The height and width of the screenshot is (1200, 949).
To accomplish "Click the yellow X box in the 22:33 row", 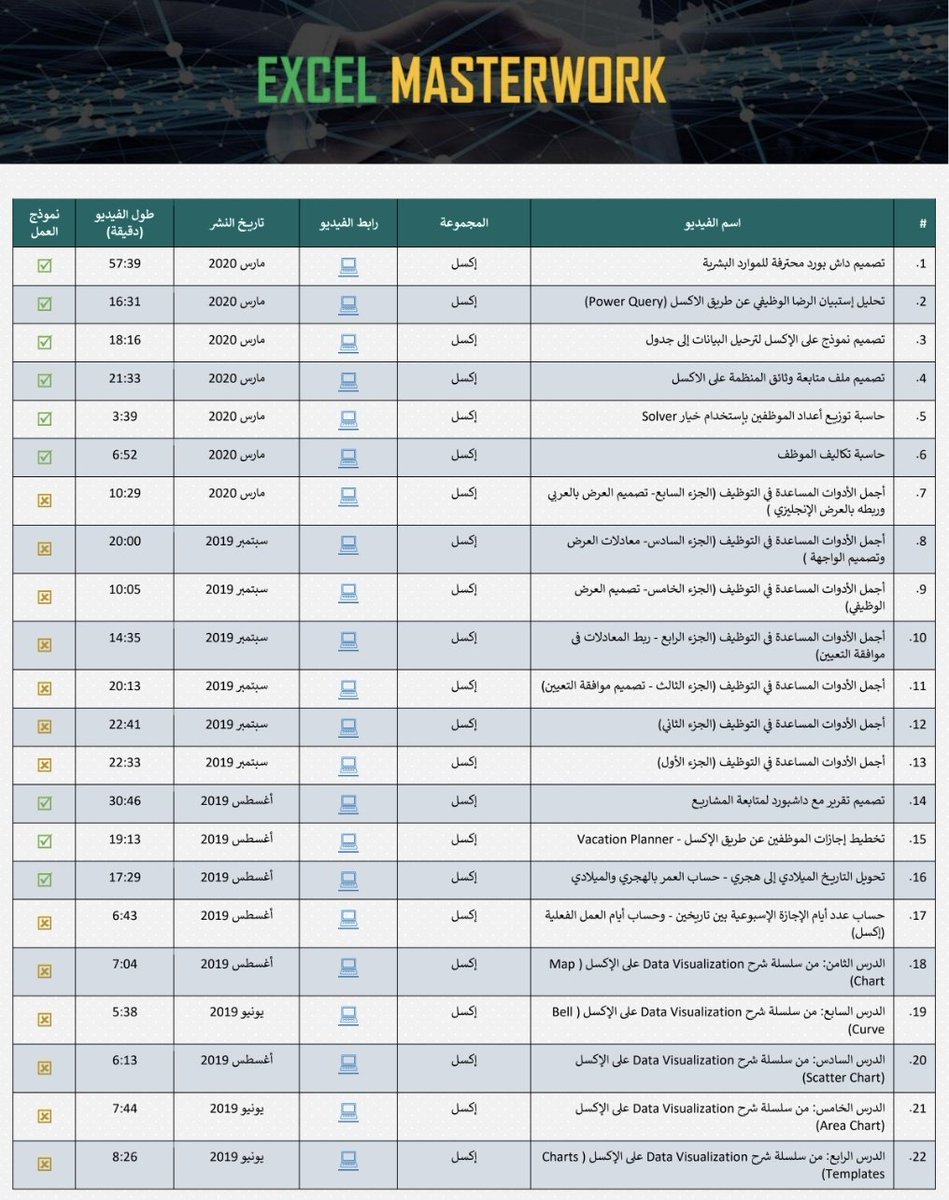I will pos(44,765).
